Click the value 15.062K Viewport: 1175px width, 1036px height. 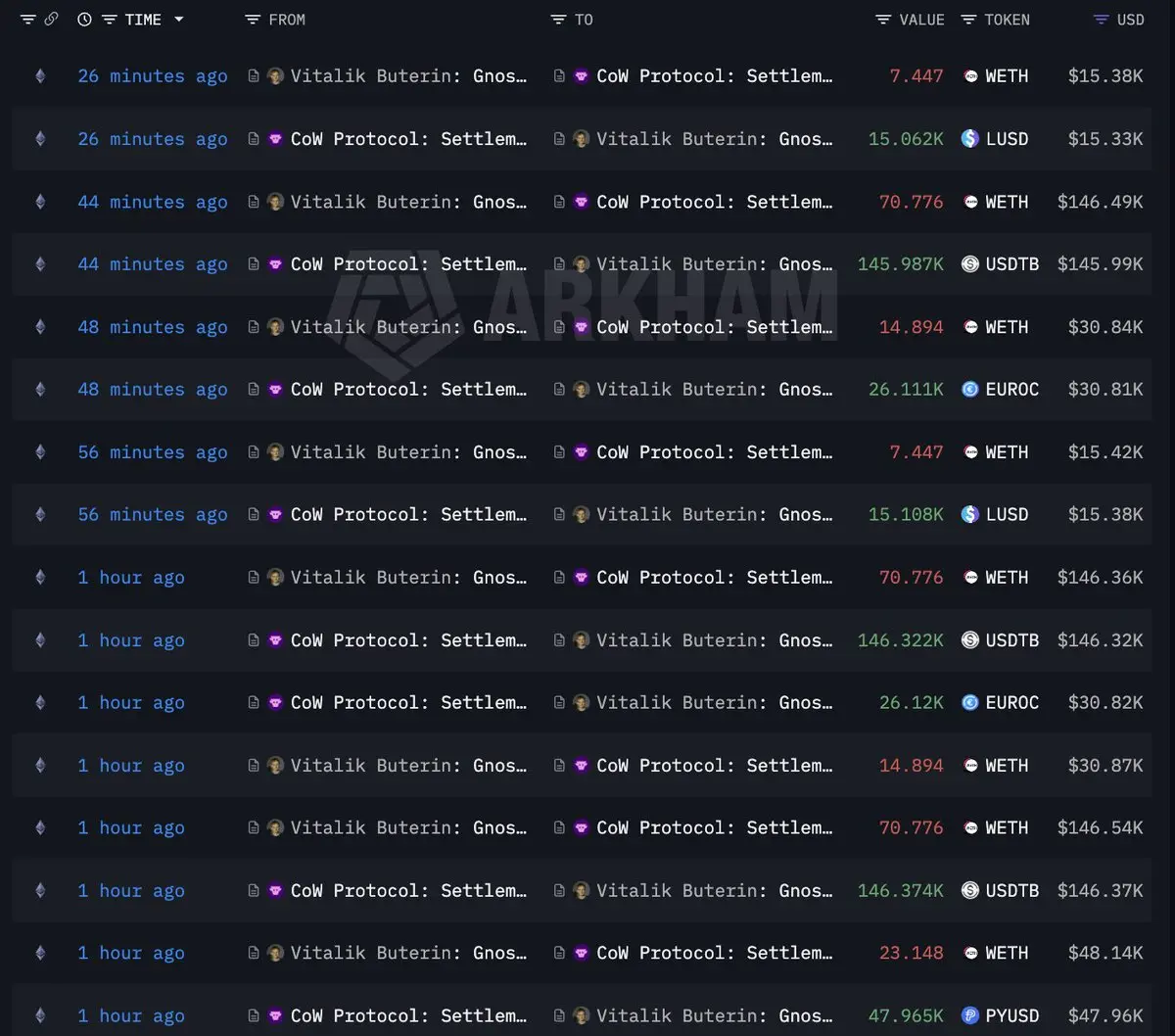tap(906, 139)
